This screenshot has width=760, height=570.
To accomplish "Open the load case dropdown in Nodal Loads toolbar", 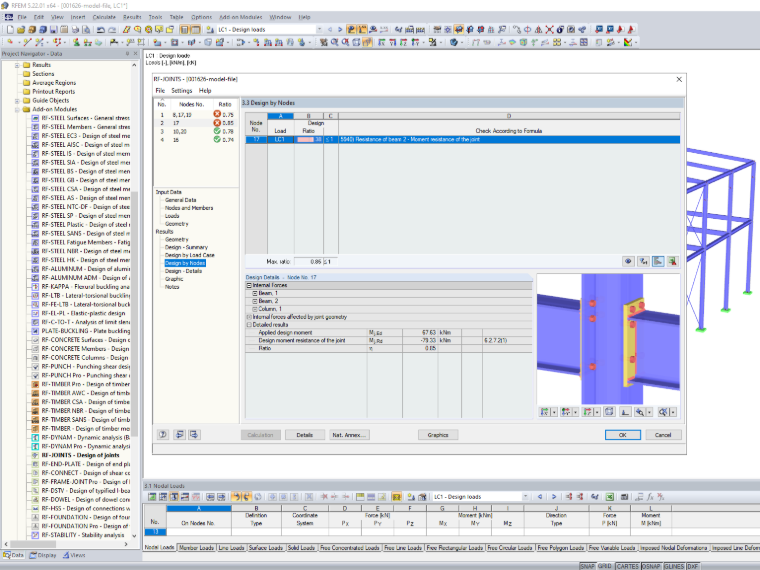I will 525,497.
